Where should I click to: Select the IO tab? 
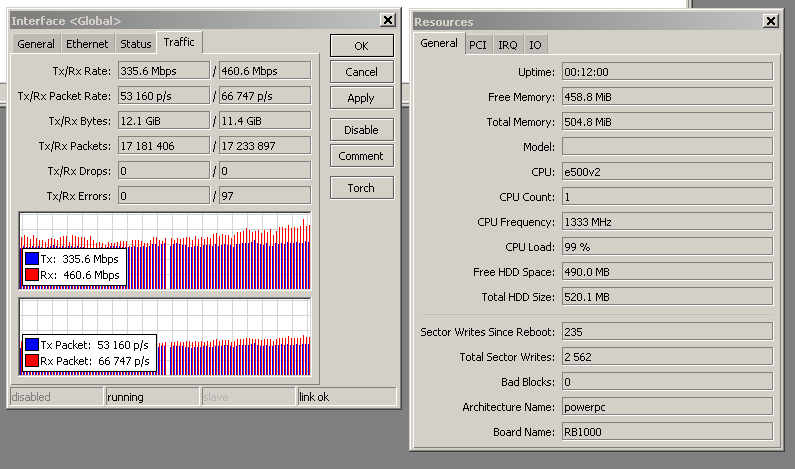(536, 45)
